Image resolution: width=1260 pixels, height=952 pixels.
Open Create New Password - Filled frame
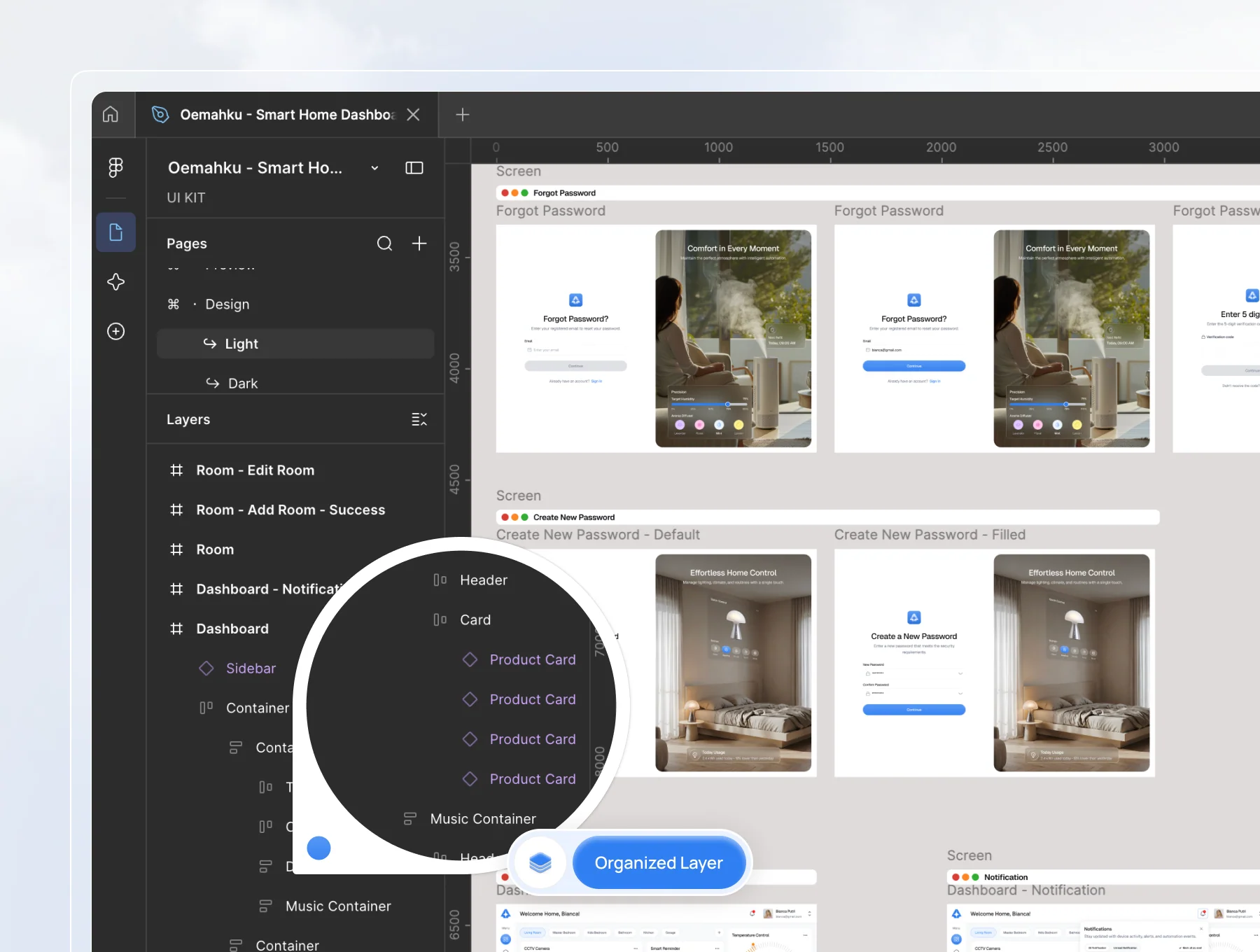(994, 663)
